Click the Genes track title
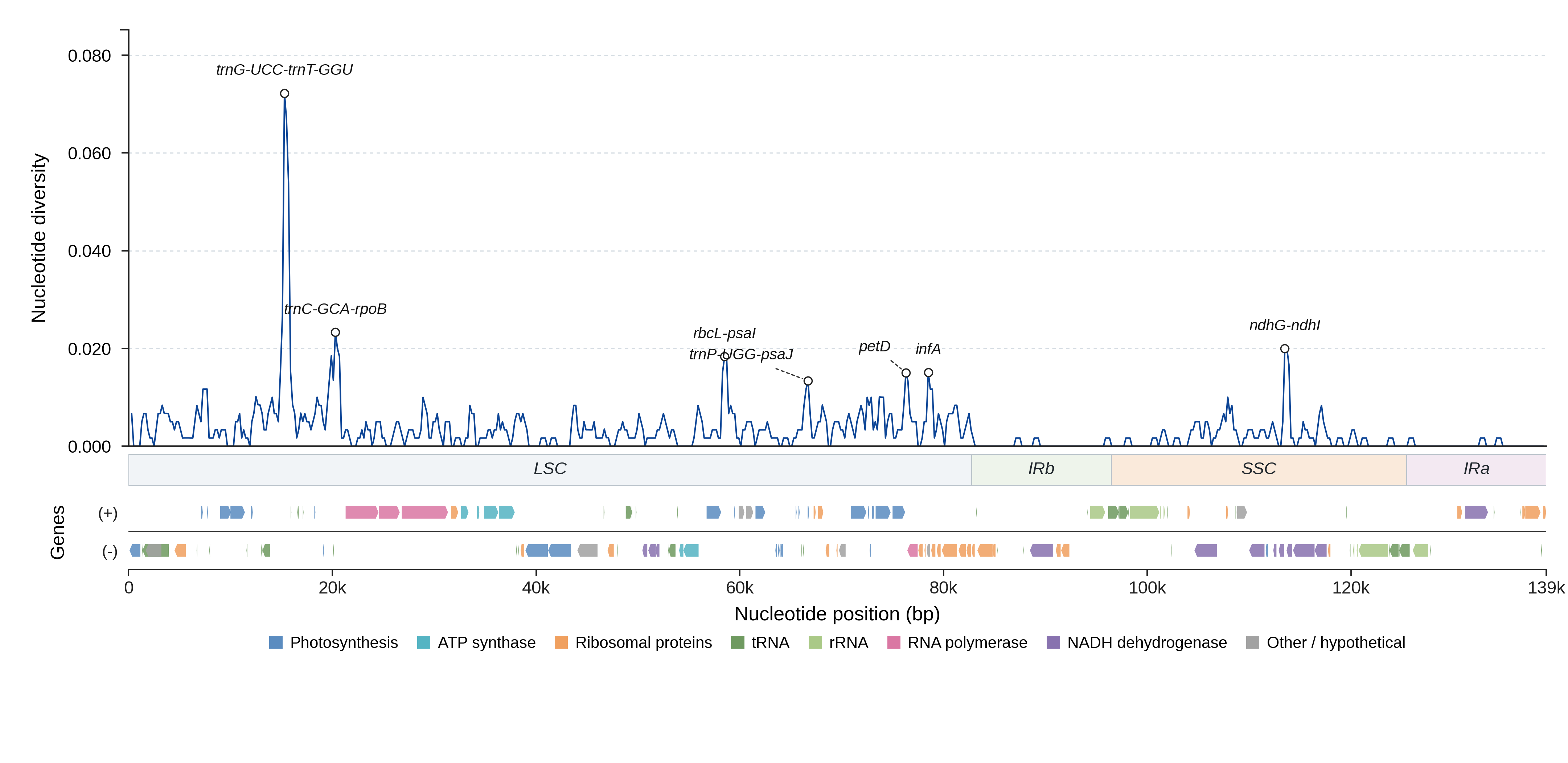Screen dimensions: 1568x763 [58, 532]
